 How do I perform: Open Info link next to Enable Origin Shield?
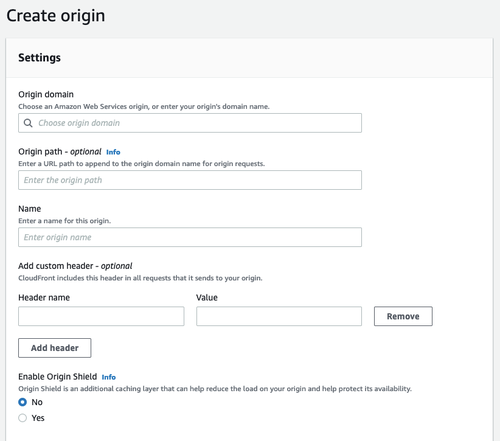pos(109,377)
